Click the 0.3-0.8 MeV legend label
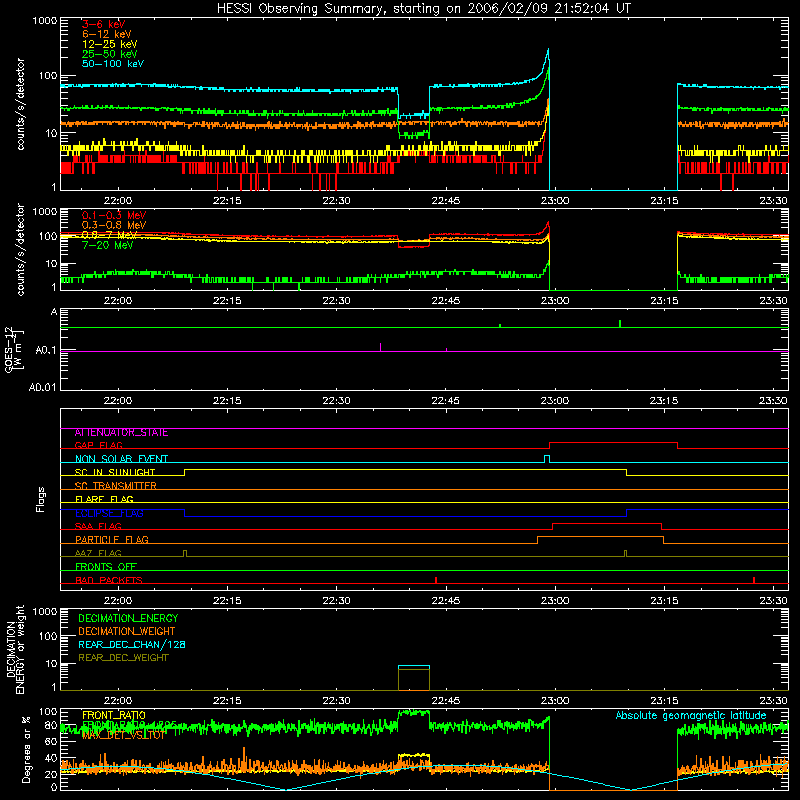The image size is (800, 800). click(114, 225)
